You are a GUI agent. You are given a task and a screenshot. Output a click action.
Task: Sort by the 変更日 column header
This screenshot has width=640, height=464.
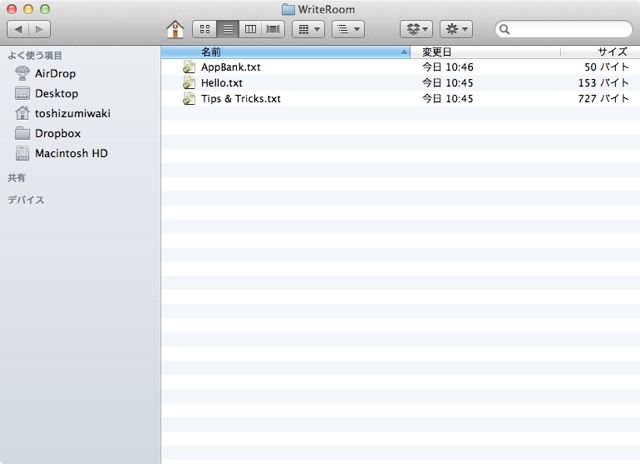pyautogui.click(x=485, y=52)
